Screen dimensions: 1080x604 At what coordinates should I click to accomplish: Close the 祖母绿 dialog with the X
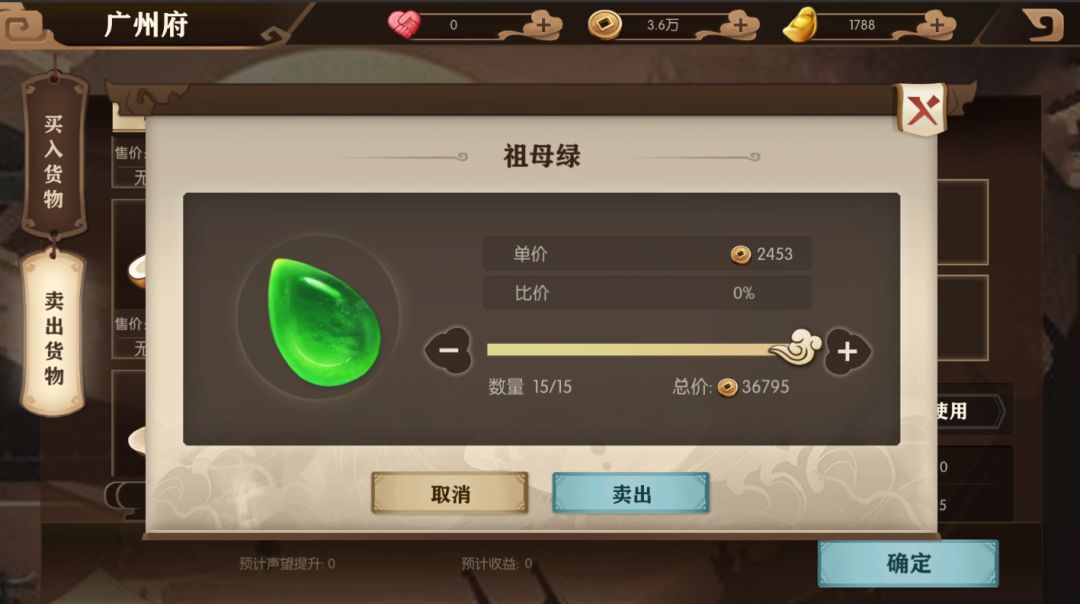[922, 109]
